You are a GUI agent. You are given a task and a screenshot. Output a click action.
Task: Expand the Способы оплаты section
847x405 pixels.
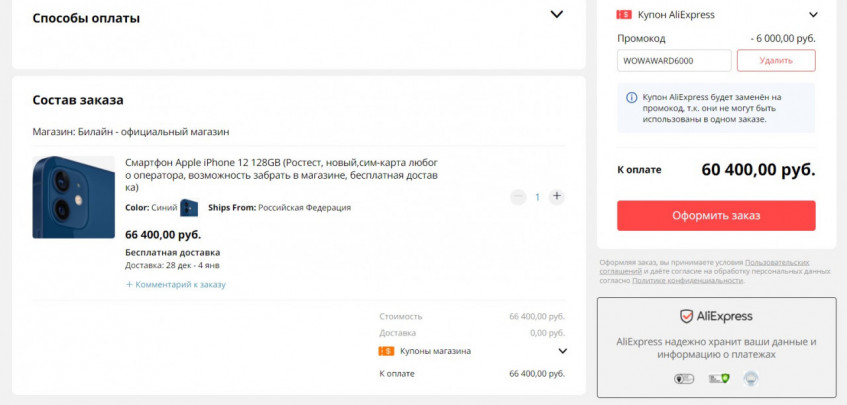[557, 15]
